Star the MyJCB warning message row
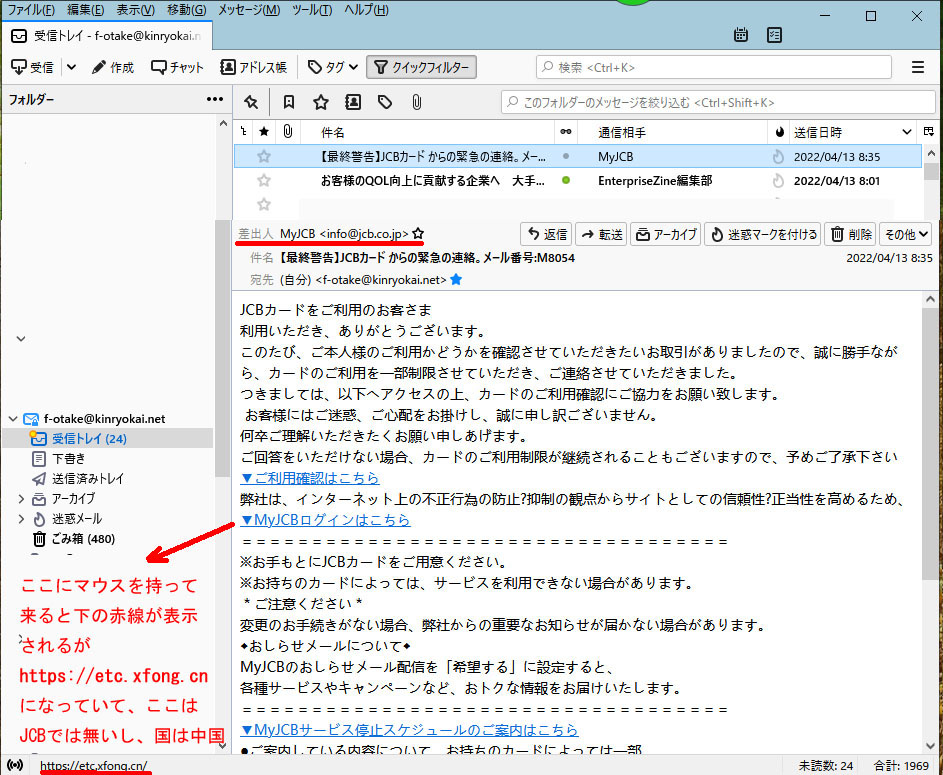 pos(264,157)
